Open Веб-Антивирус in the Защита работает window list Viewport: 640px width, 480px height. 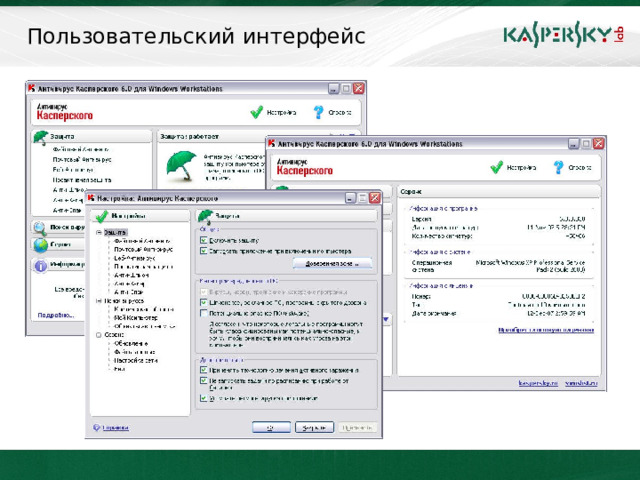click(x=73, y=169)
